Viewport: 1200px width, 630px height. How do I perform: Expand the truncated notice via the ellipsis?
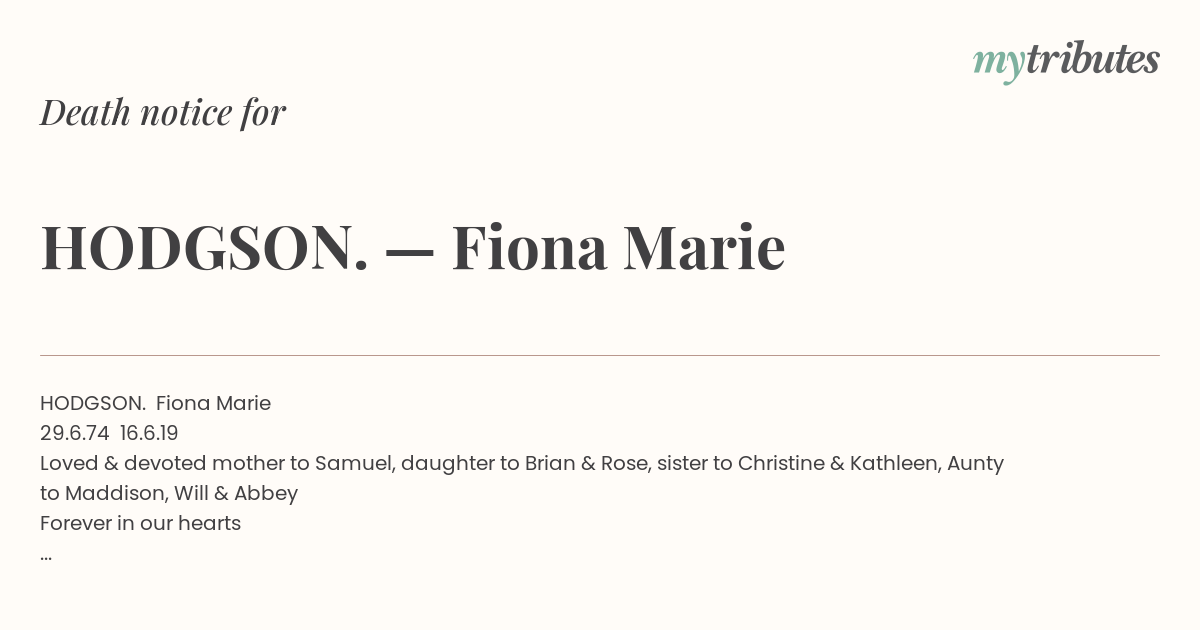(x=46, y=555)
